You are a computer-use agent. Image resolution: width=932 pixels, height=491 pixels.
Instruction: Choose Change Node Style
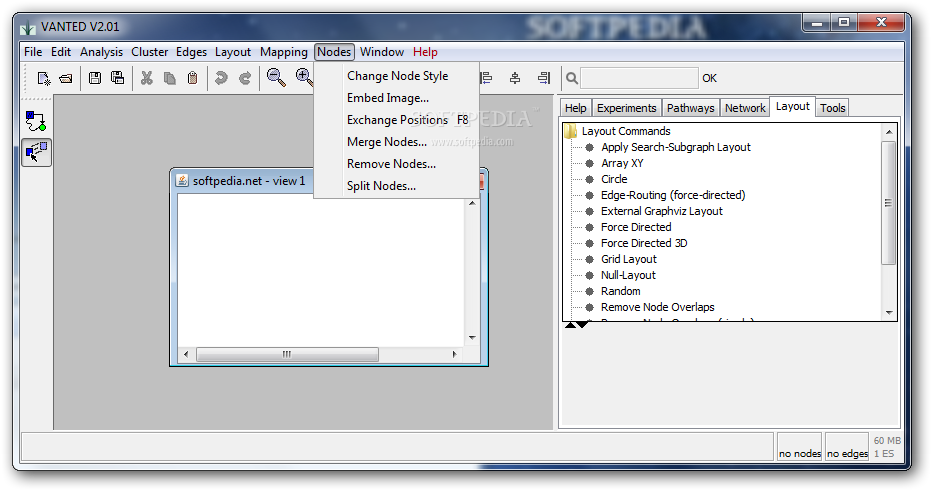pyautogui.click(x=396, y=76)
